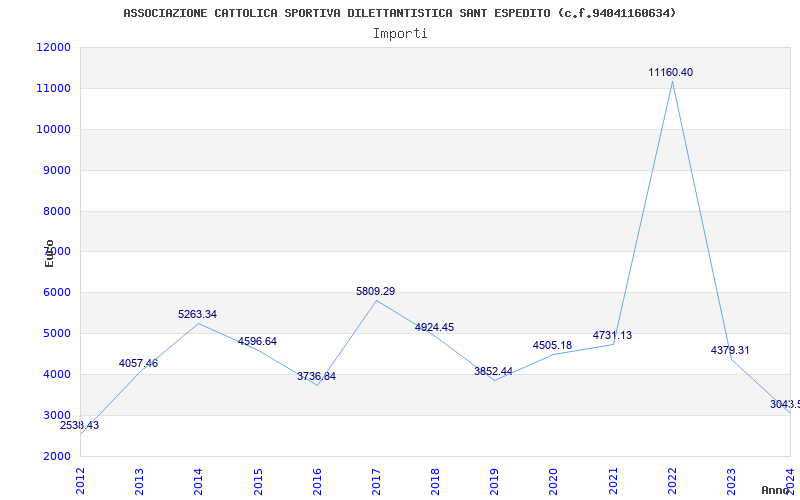Click the Euro y-axis title
The width and height of the screenshot is (800, 500).
point(49,253)
